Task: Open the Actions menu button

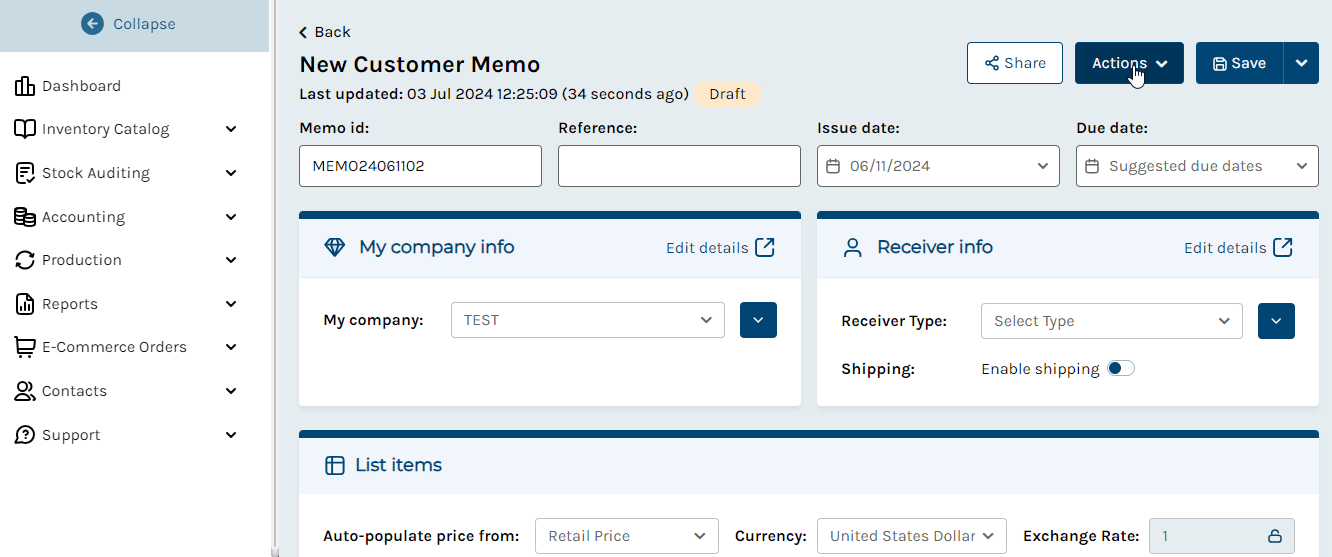Action: 1129,63
